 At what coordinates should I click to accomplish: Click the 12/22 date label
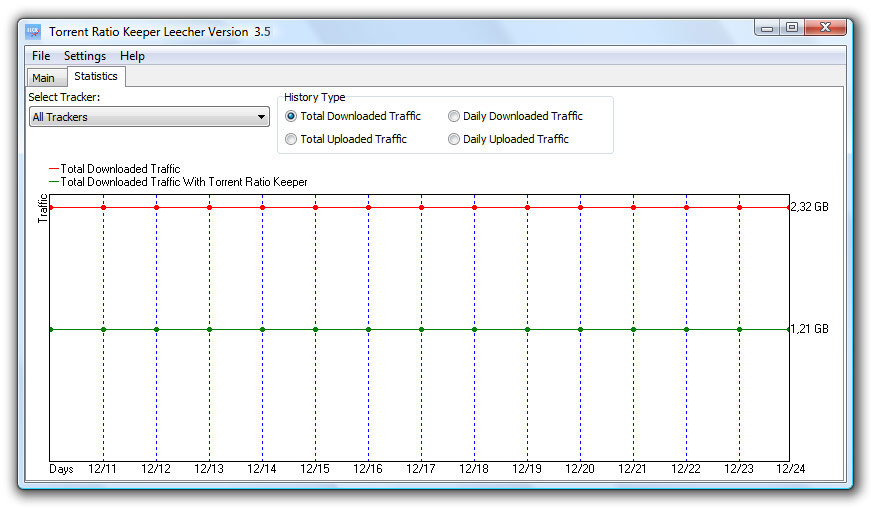click(685, 469)
